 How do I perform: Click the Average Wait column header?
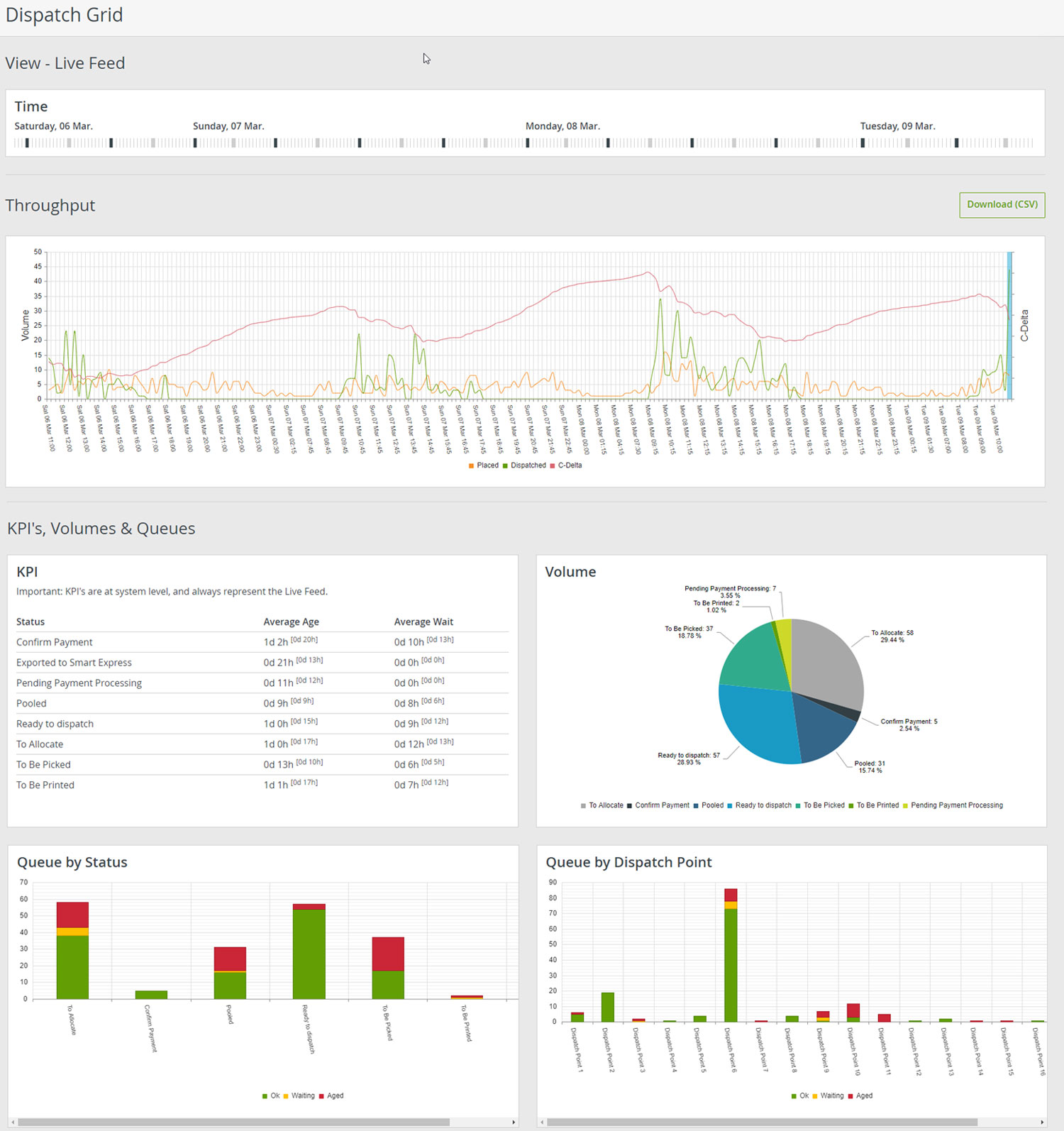tap(423, 622)
